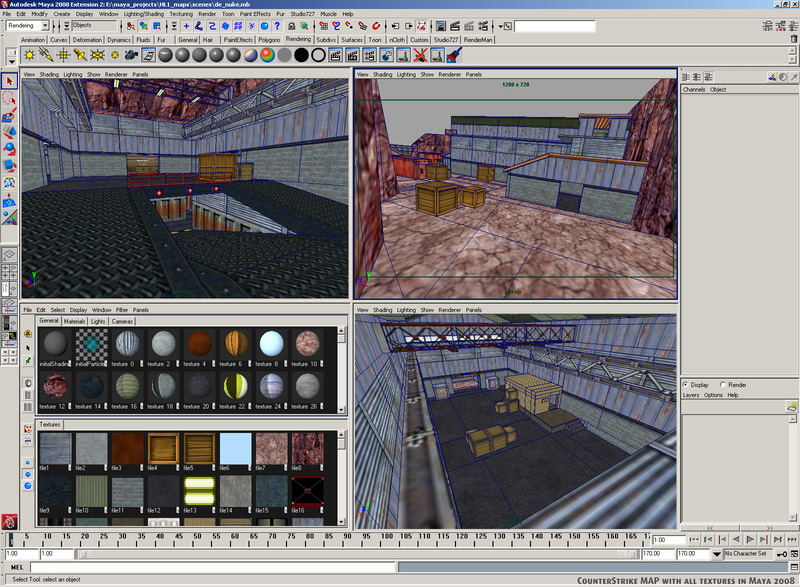The height and width of the screenshot is (587, 800).
Task: Create a directional light from the shelf
Action: pos(46,55)
